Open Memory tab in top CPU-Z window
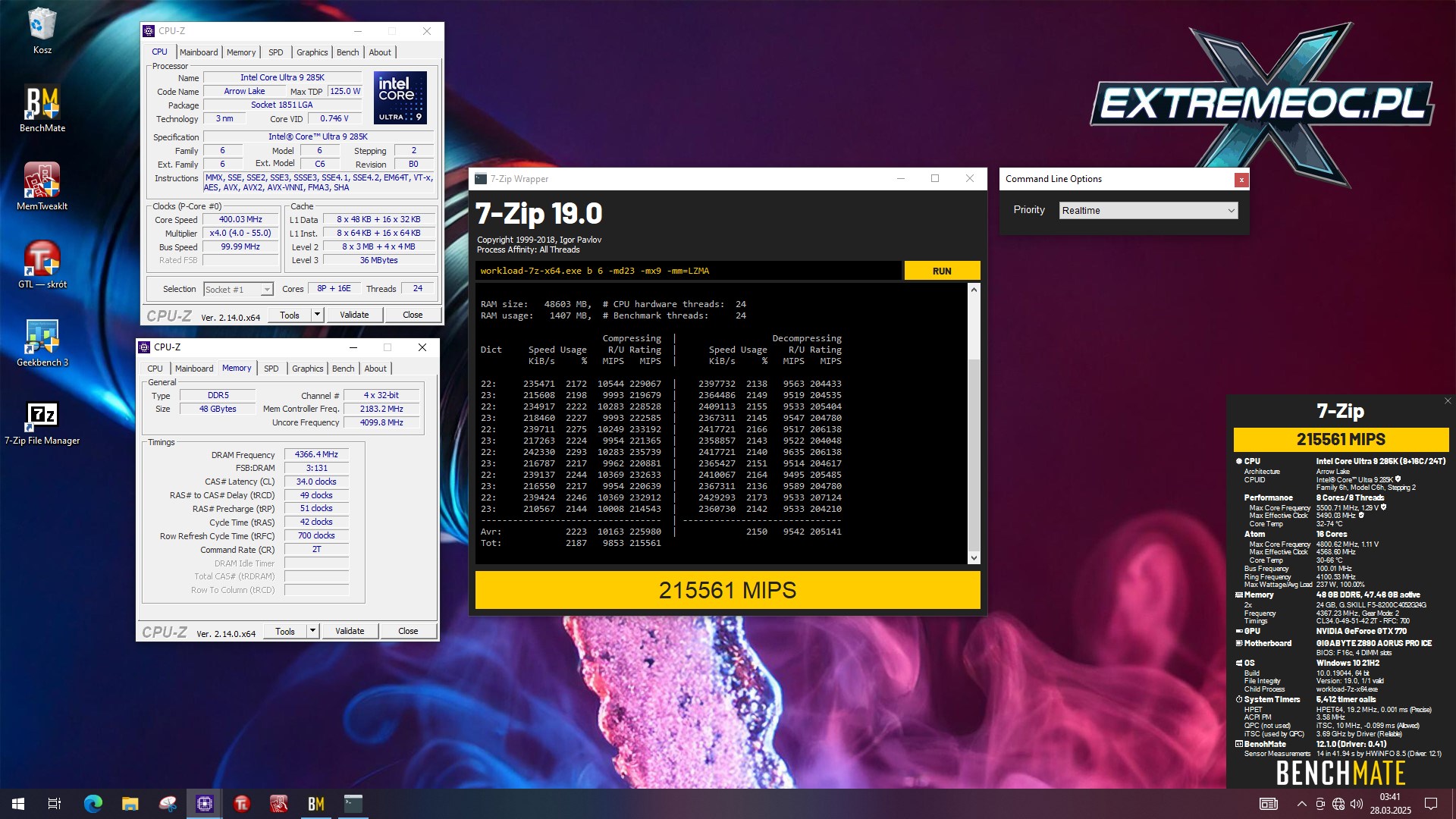 (x=241, y=52)
